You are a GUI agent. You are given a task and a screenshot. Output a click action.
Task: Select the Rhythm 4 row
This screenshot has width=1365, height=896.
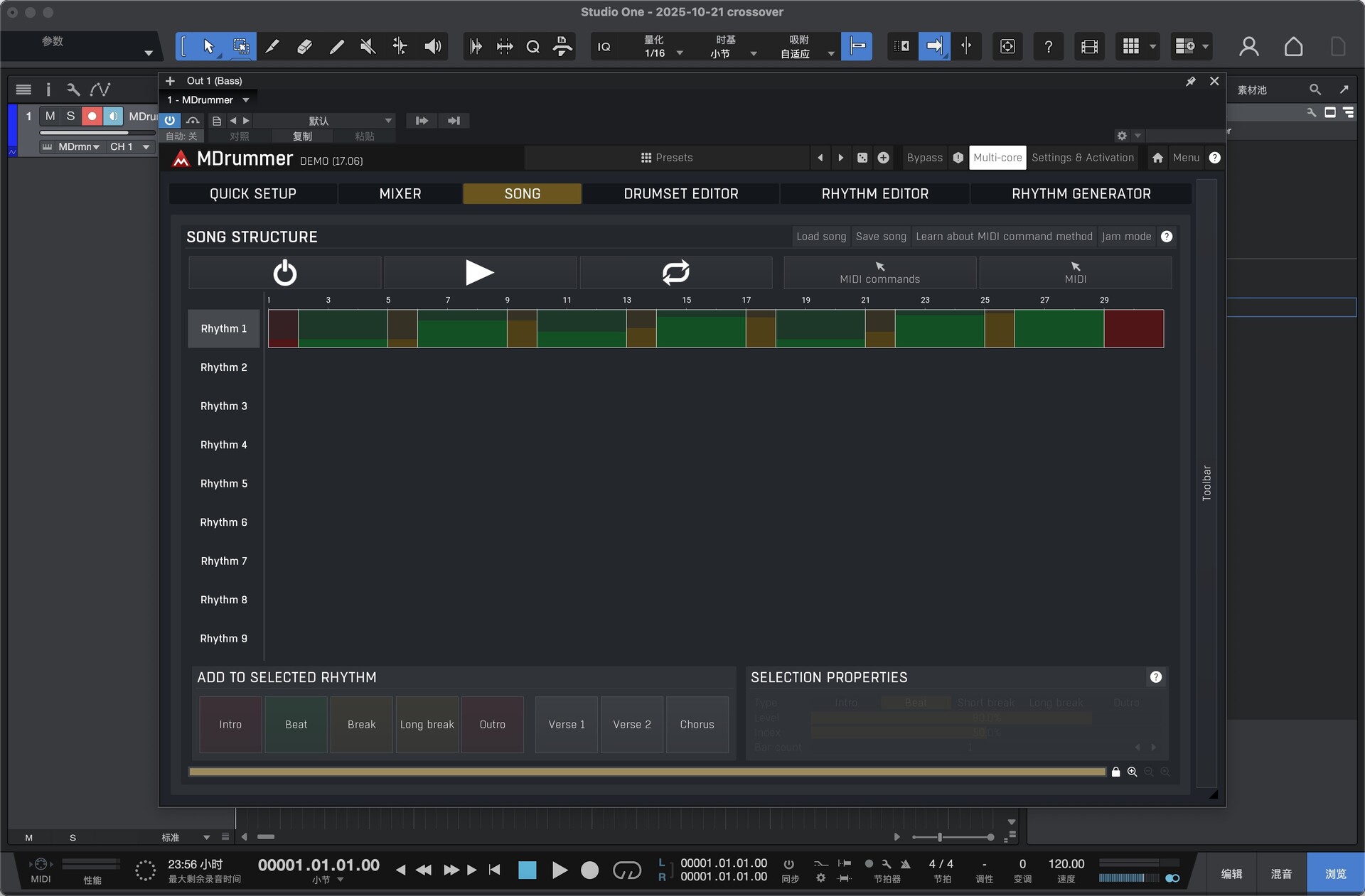(224, 445)
